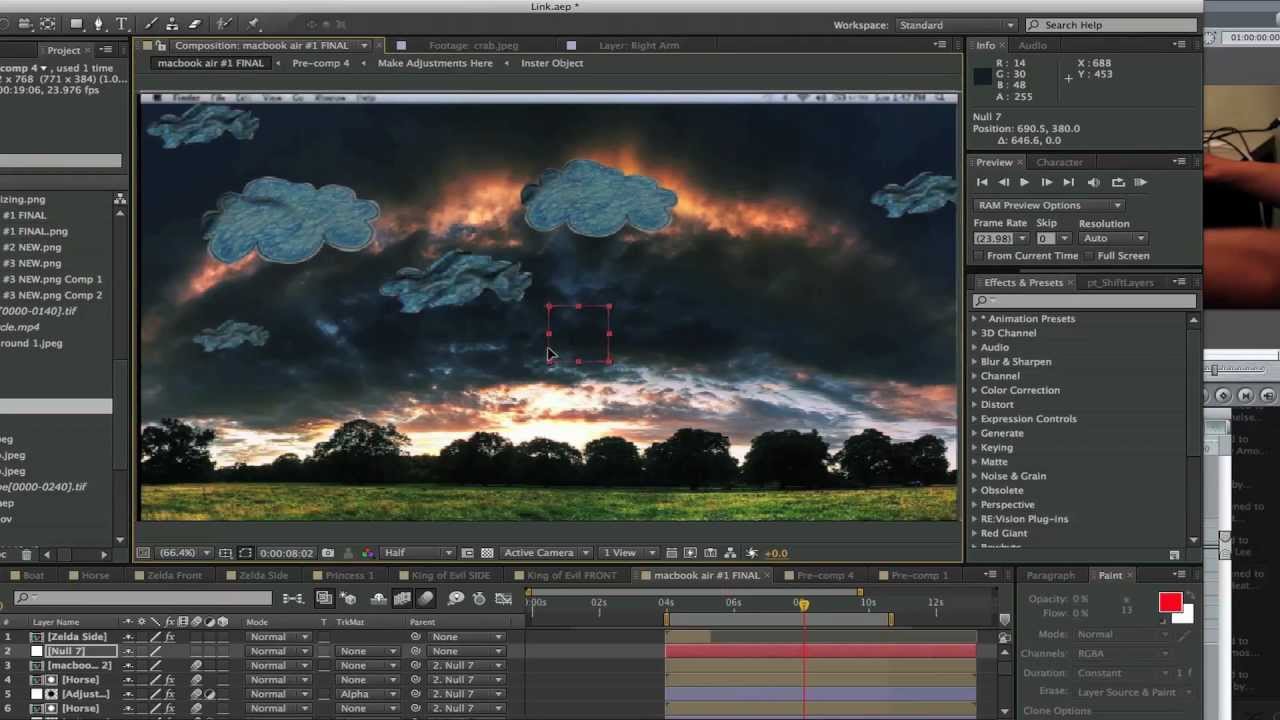
Task: Take snapshot with camera icon
Action: coord(328,553)
